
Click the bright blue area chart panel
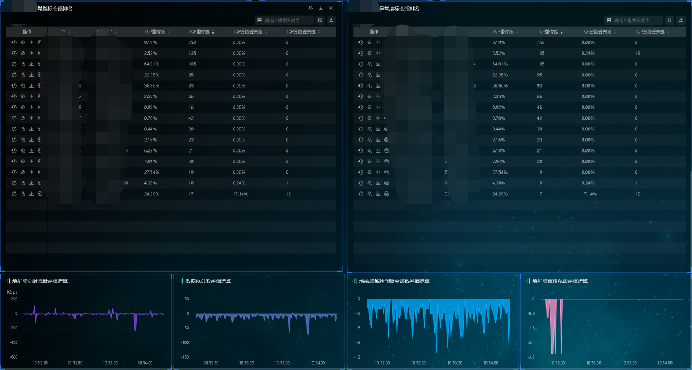point(433,321)
